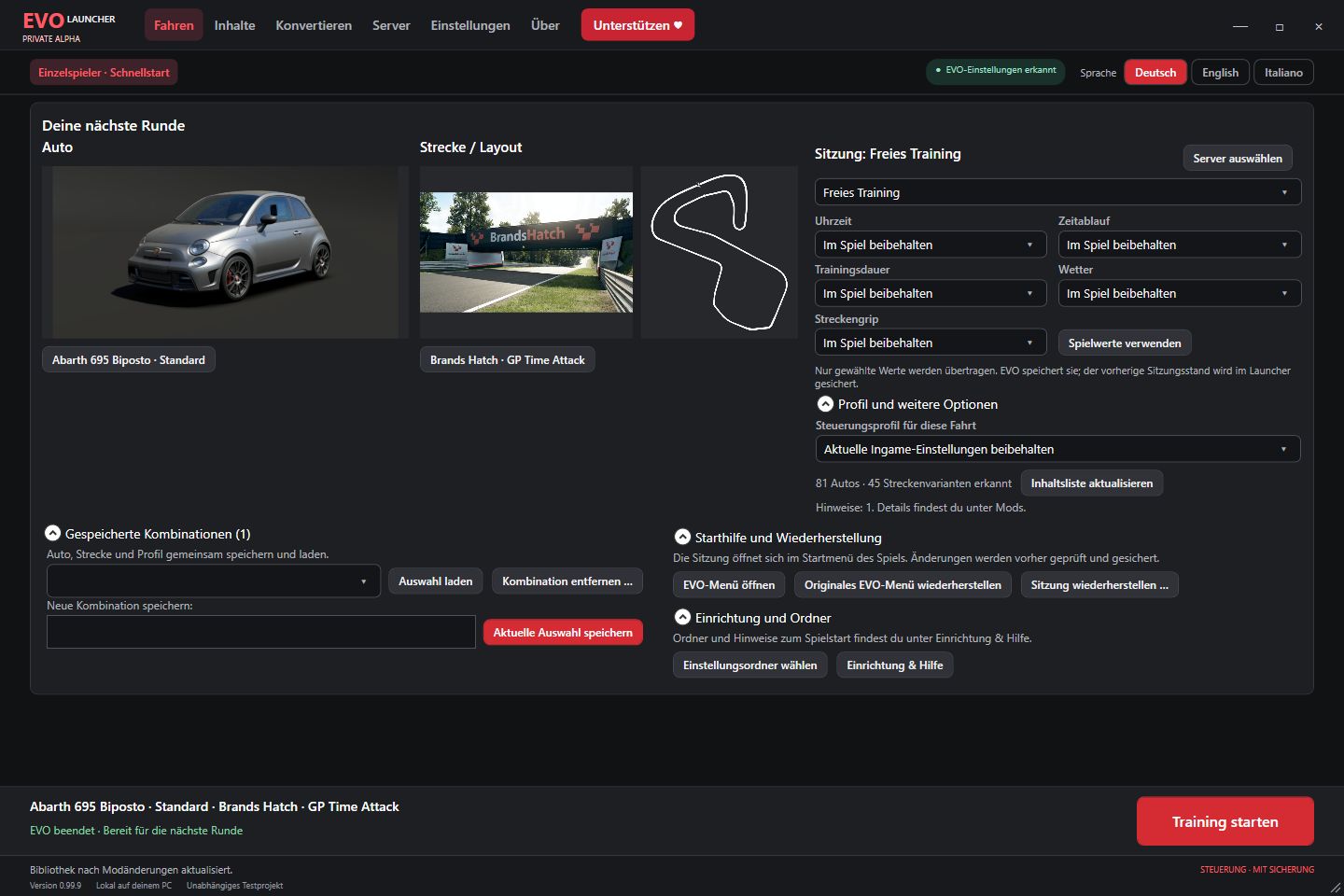1344x896 pixels.
Task: Collapse Starthilfe und Wiederherstellung section
Action: click(682, 538)
